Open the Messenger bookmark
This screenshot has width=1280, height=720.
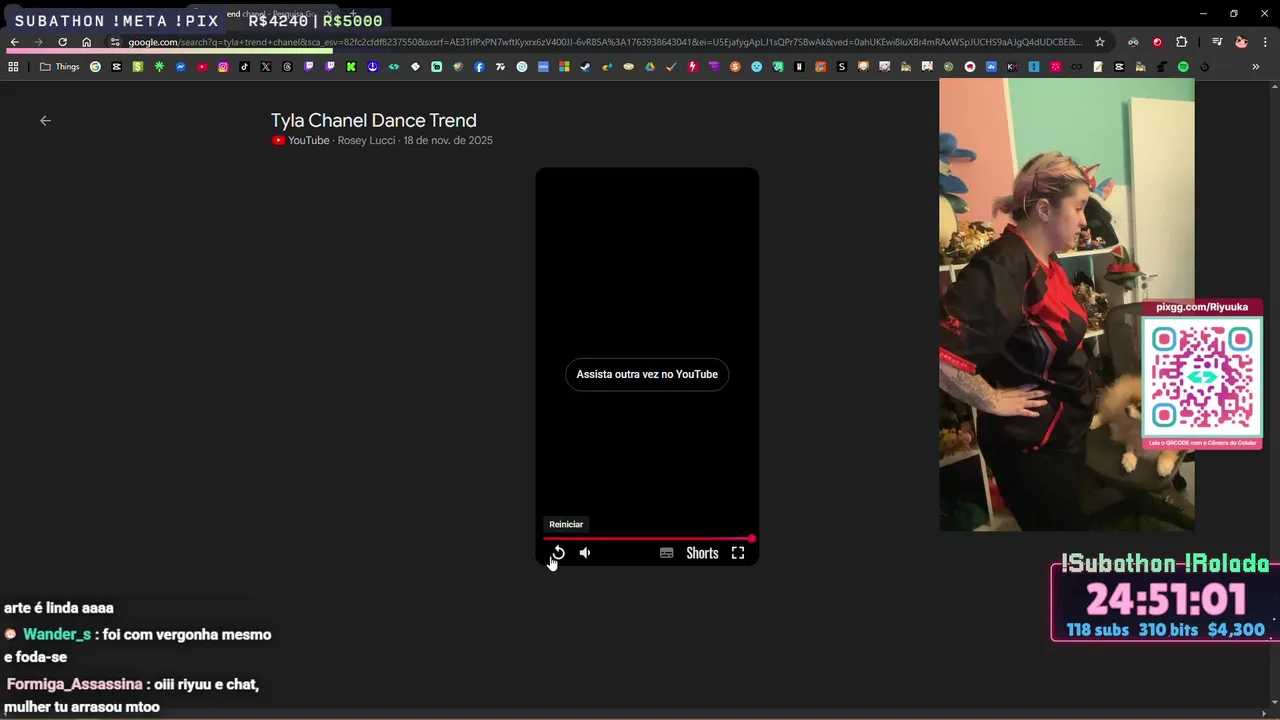181,67
